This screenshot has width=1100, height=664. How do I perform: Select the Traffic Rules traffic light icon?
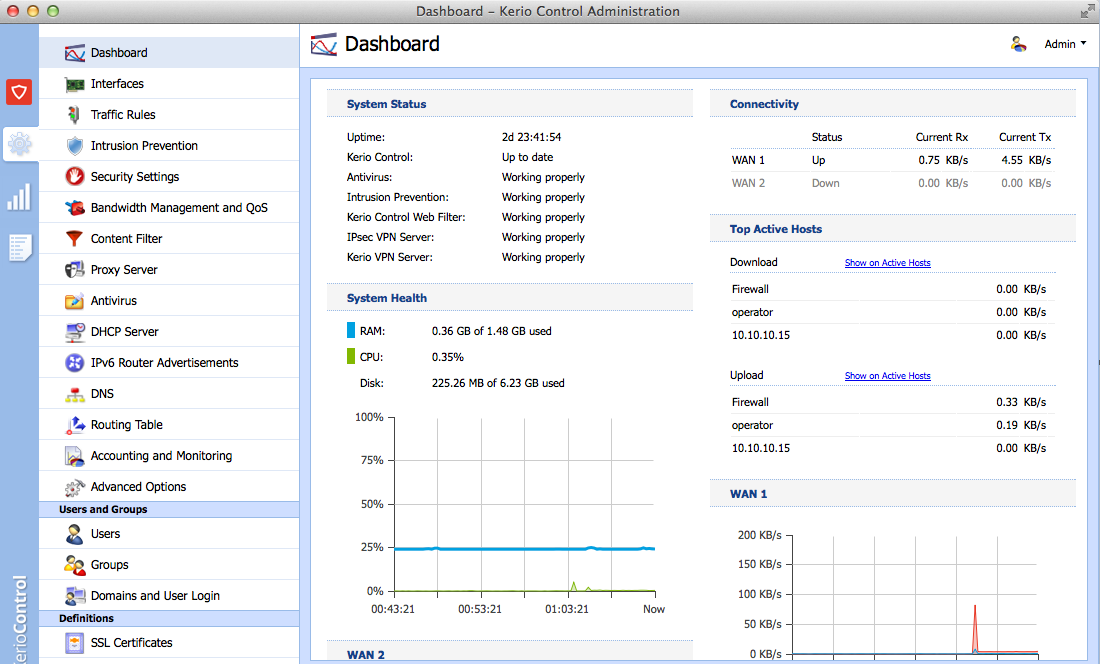(x=74, y=115)
